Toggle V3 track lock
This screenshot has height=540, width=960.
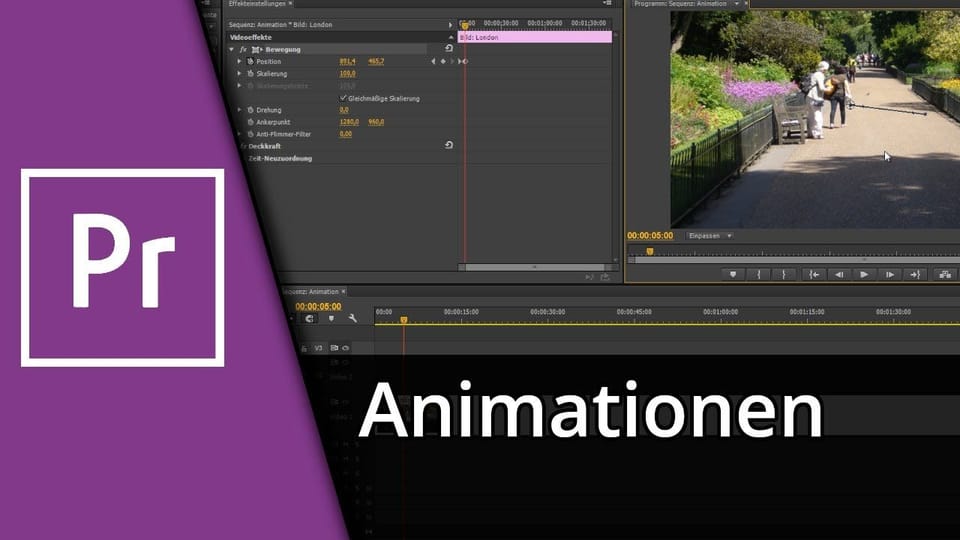click(x=304, y=348)
